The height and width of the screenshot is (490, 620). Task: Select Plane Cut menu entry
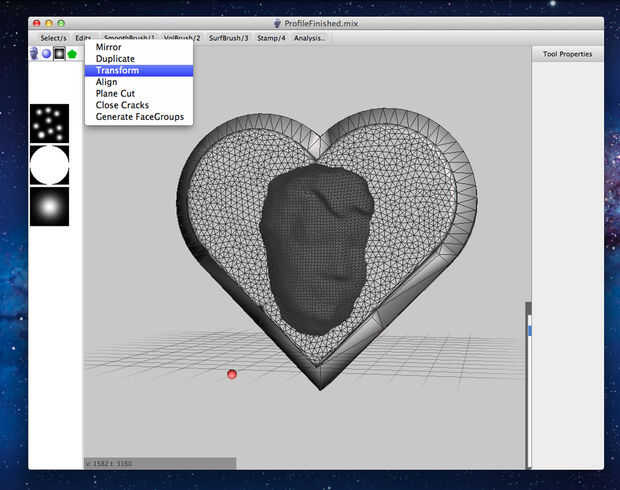click(x=115, y=94)
